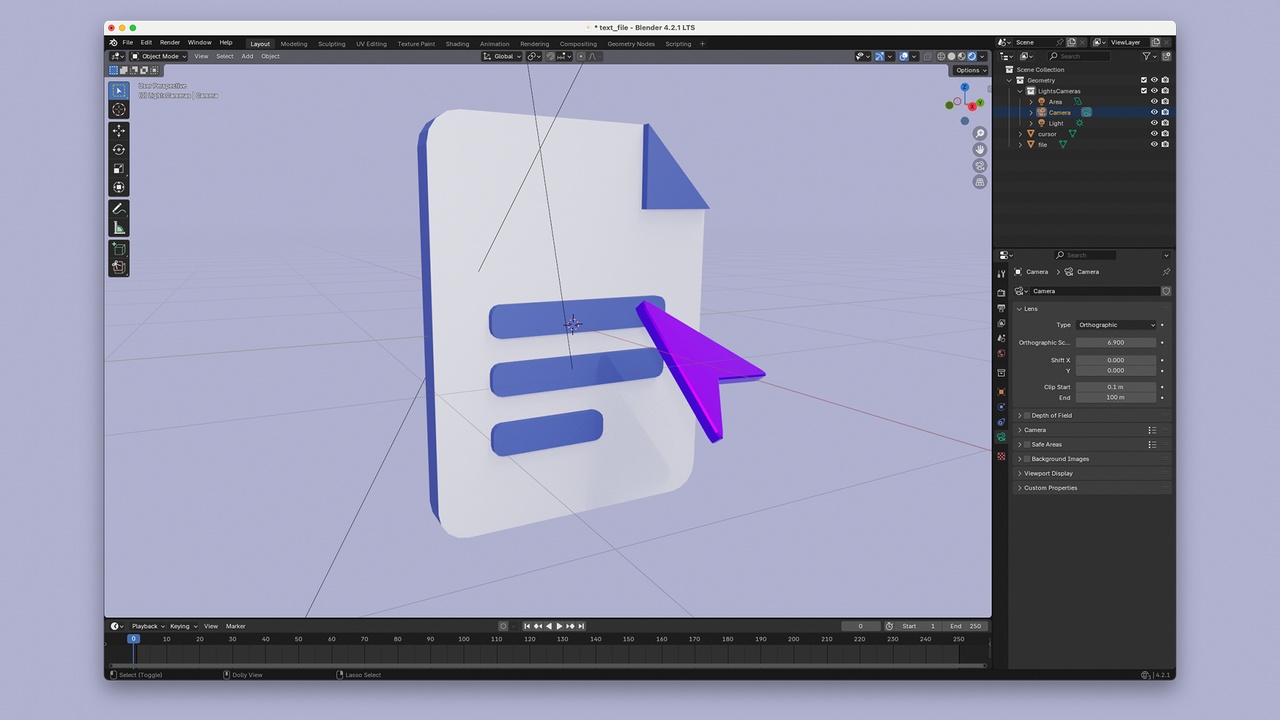The image size is (1280, 720).
Task: Hide the cursor object in viewport
Action: click(x=1154, y=134)
